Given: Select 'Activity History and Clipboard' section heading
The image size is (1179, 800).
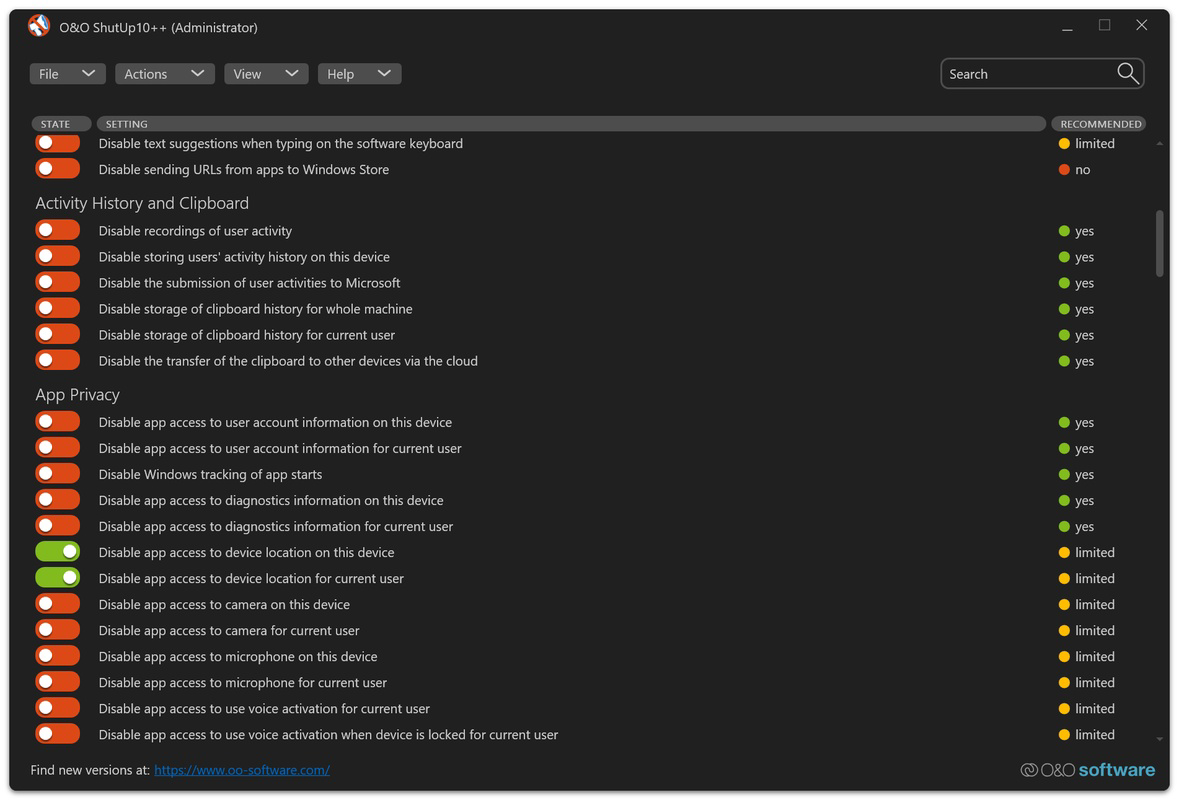Looking at the screenshot, I should [141, 203].
